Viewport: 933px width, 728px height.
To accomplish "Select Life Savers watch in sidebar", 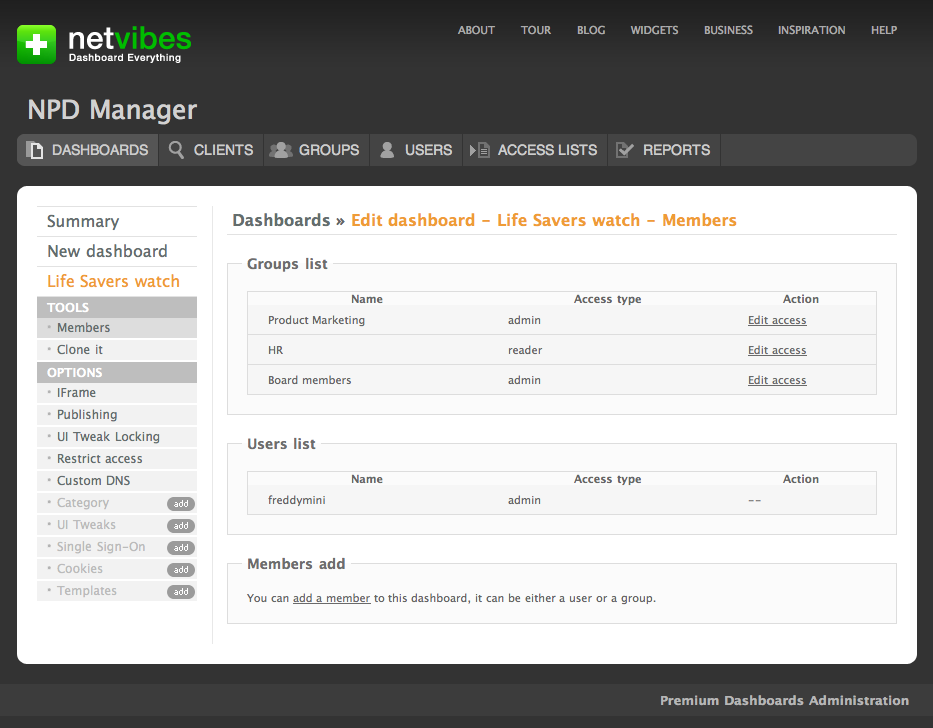I will [117, 281].
